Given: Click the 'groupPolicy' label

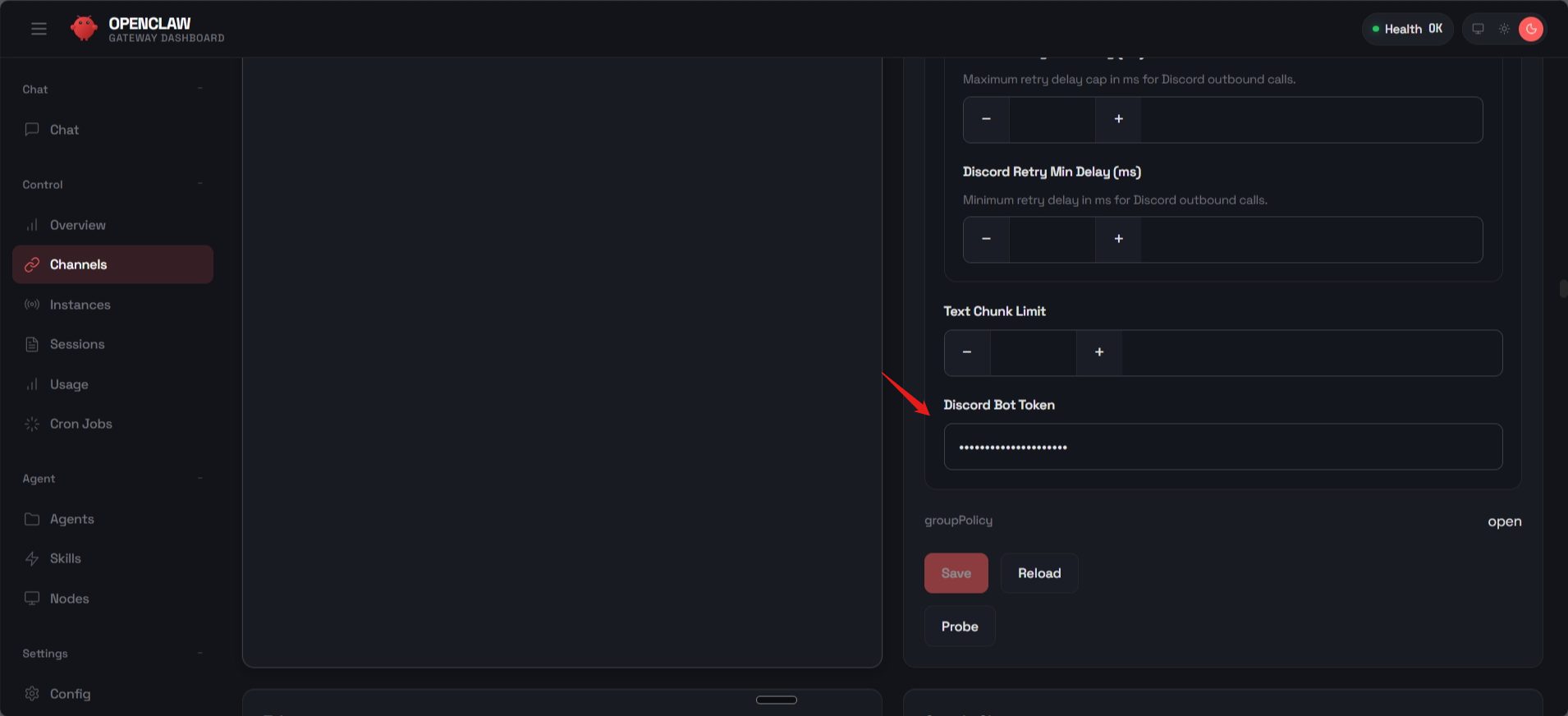Looking at the screenshot, I should 959,521.
